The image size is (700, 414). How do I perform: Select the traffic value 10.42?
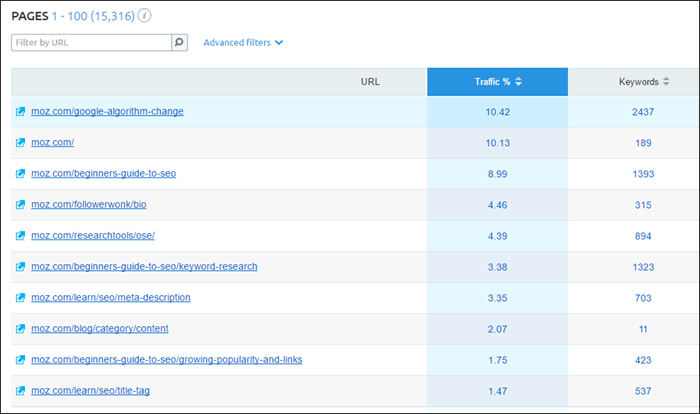pyautogui.click(x=498, y=112)
